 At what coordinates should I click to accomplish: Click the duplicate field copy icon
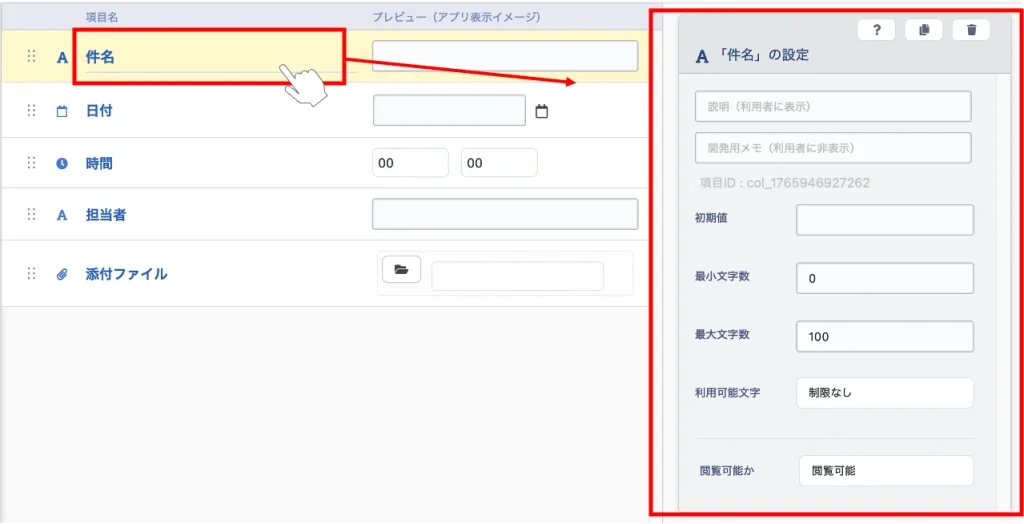coord(923,30)
